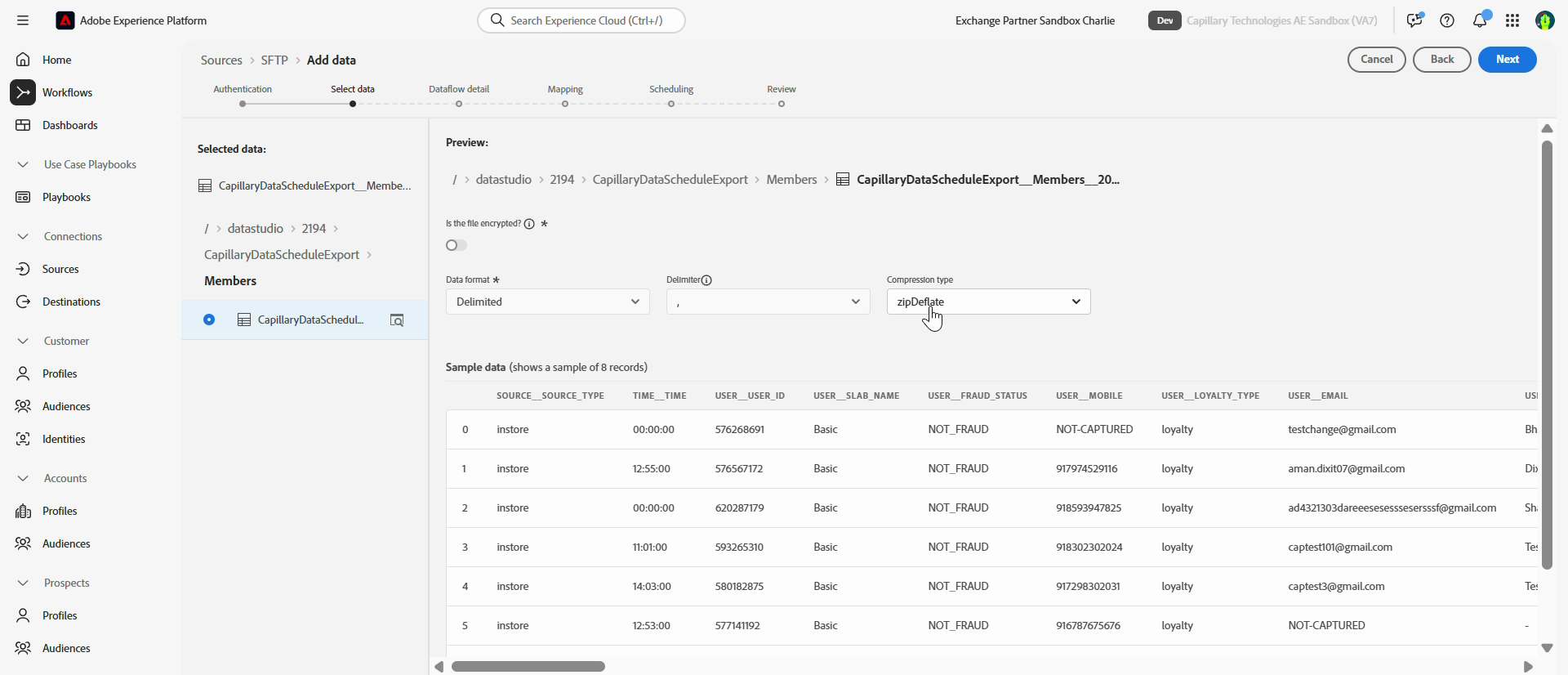The height and width of the screenshot is (675, 1568).
Task: Click Customer Audiences icon
Action: [23, 406]
